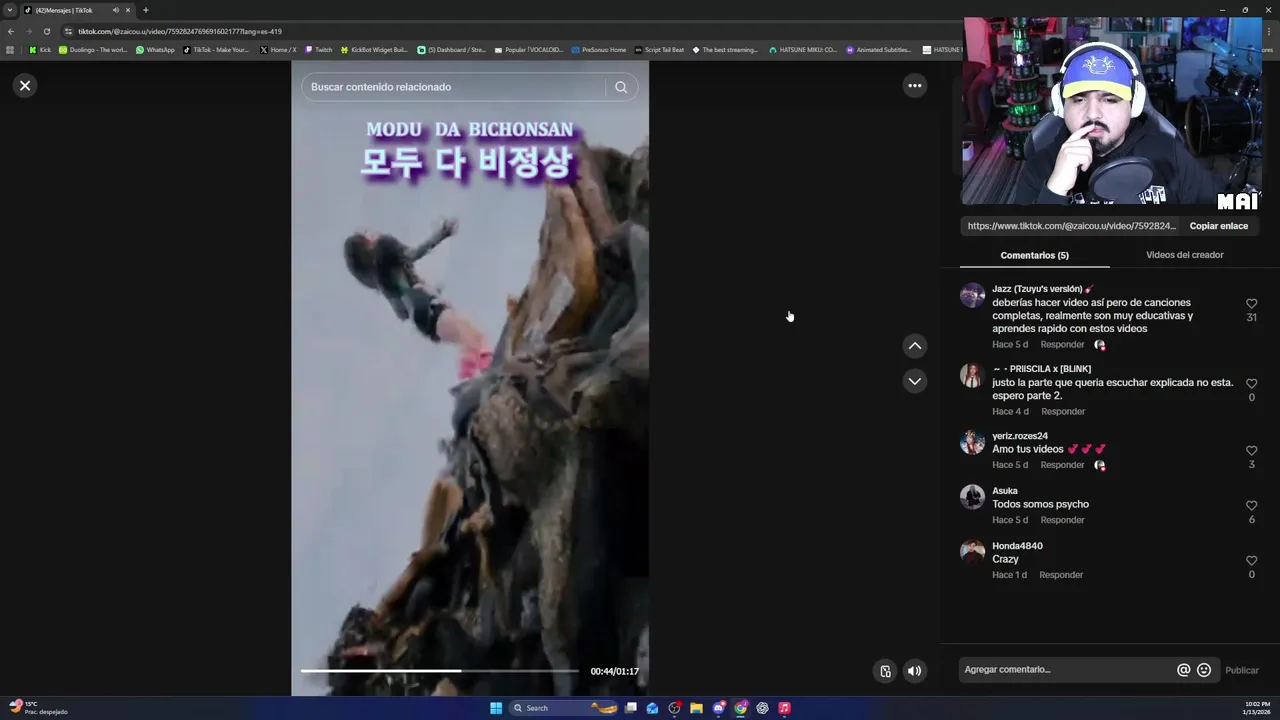Screen dimensions: 1280x720
Task: Go to next video with down arrow
Action: coord(914,381)
